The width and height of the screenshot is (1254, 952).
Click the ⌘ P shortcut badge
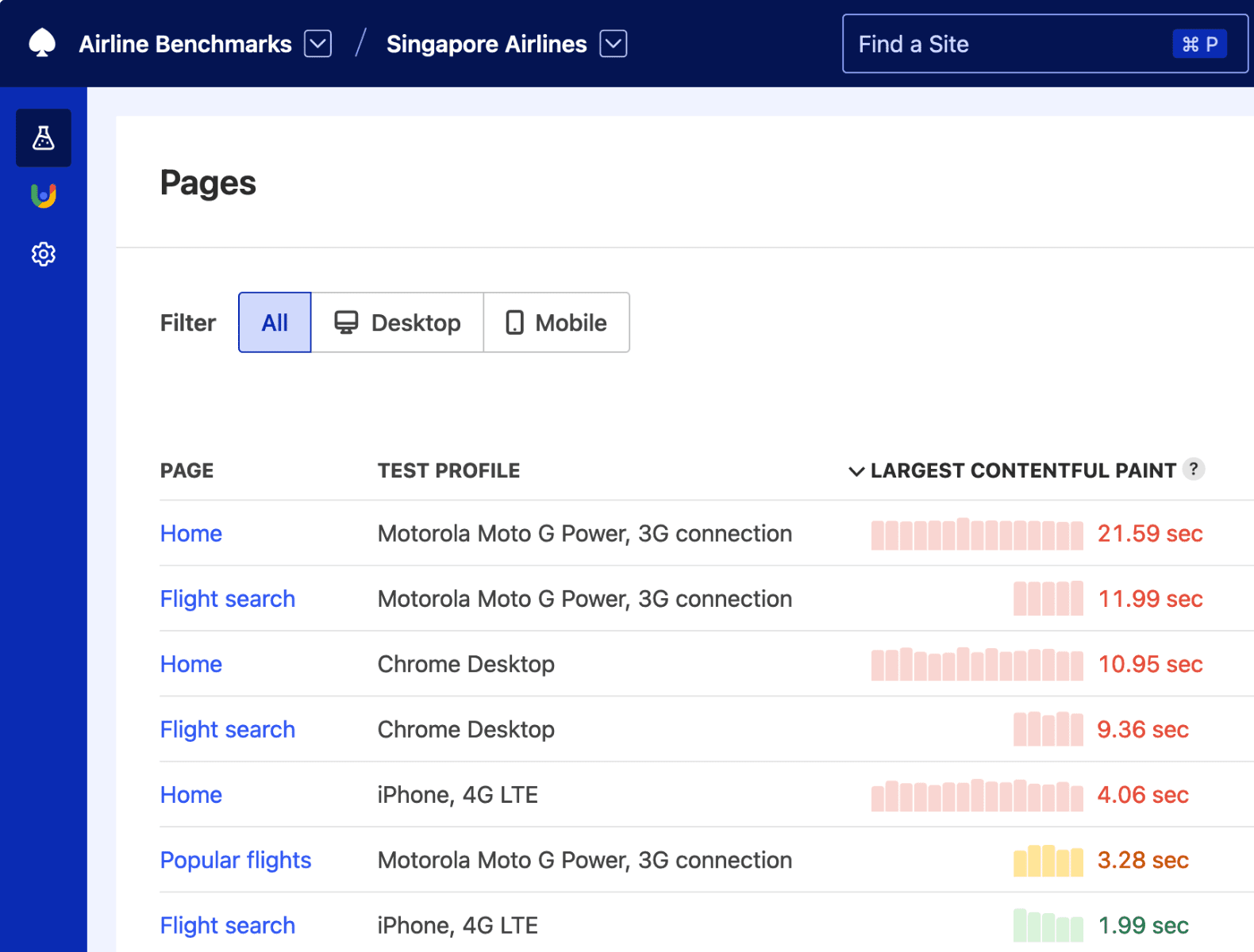tap(1198, 44)
